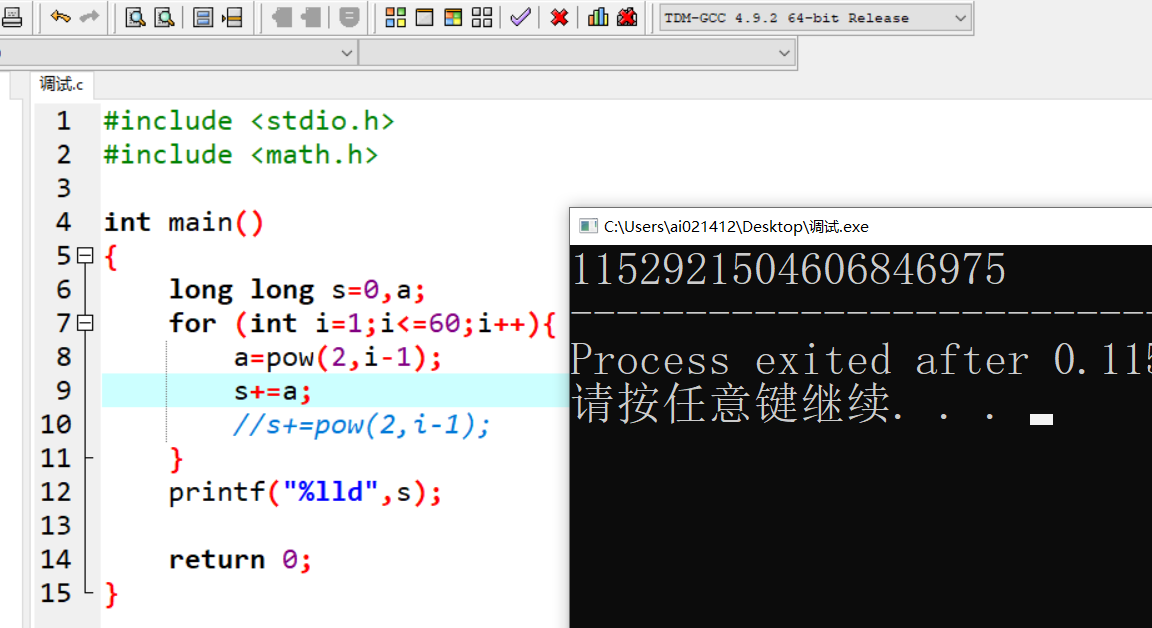
Task: Compile using the four-colored-squares icon
Action: pyautogui.click(x=395, y=17)
